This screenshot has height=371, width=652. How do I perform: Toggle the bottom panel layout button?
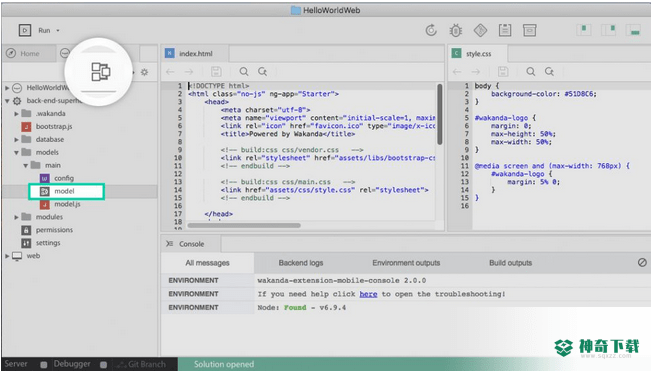point(633,30)
